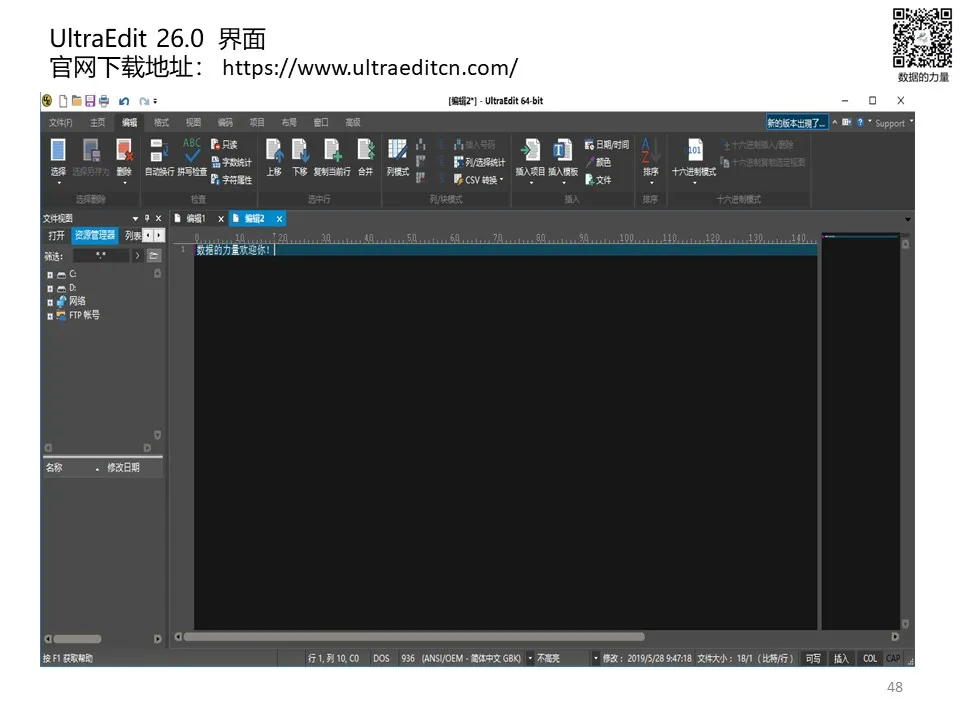Toggle 可写 (writable) in status bar

(x=813, y=659)
